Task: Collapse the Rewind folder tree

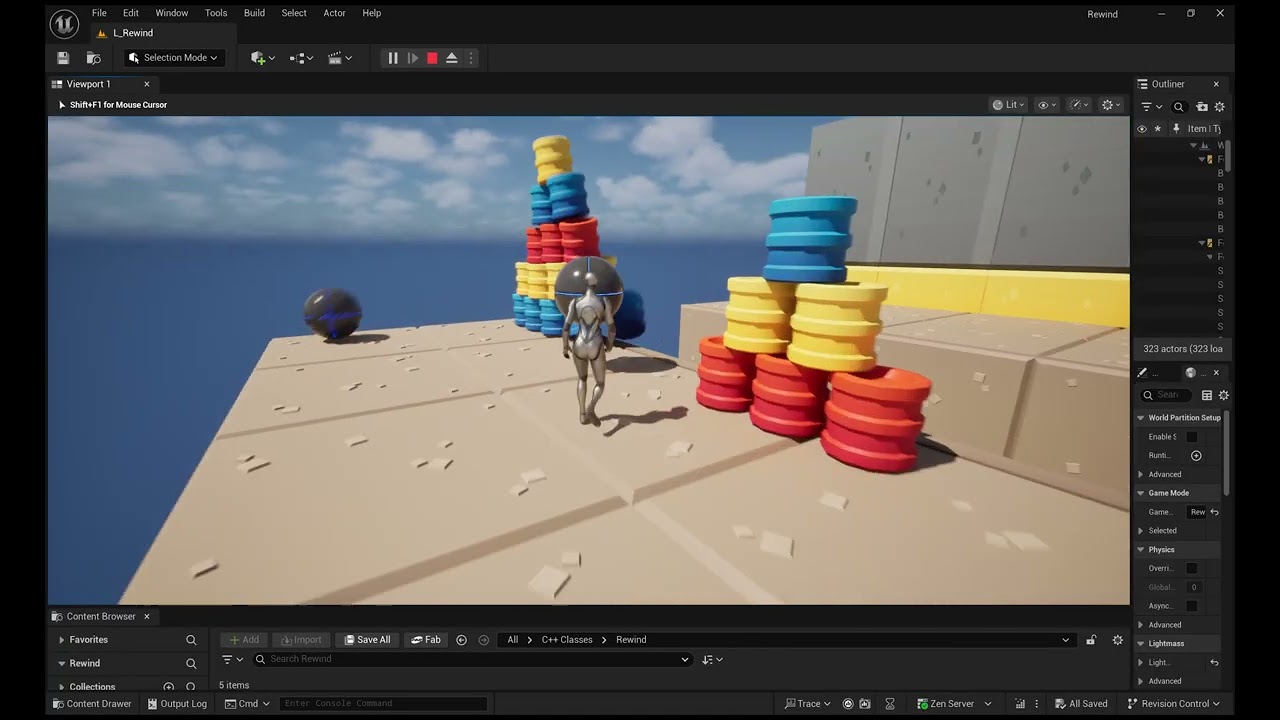Action: [62, 663]
